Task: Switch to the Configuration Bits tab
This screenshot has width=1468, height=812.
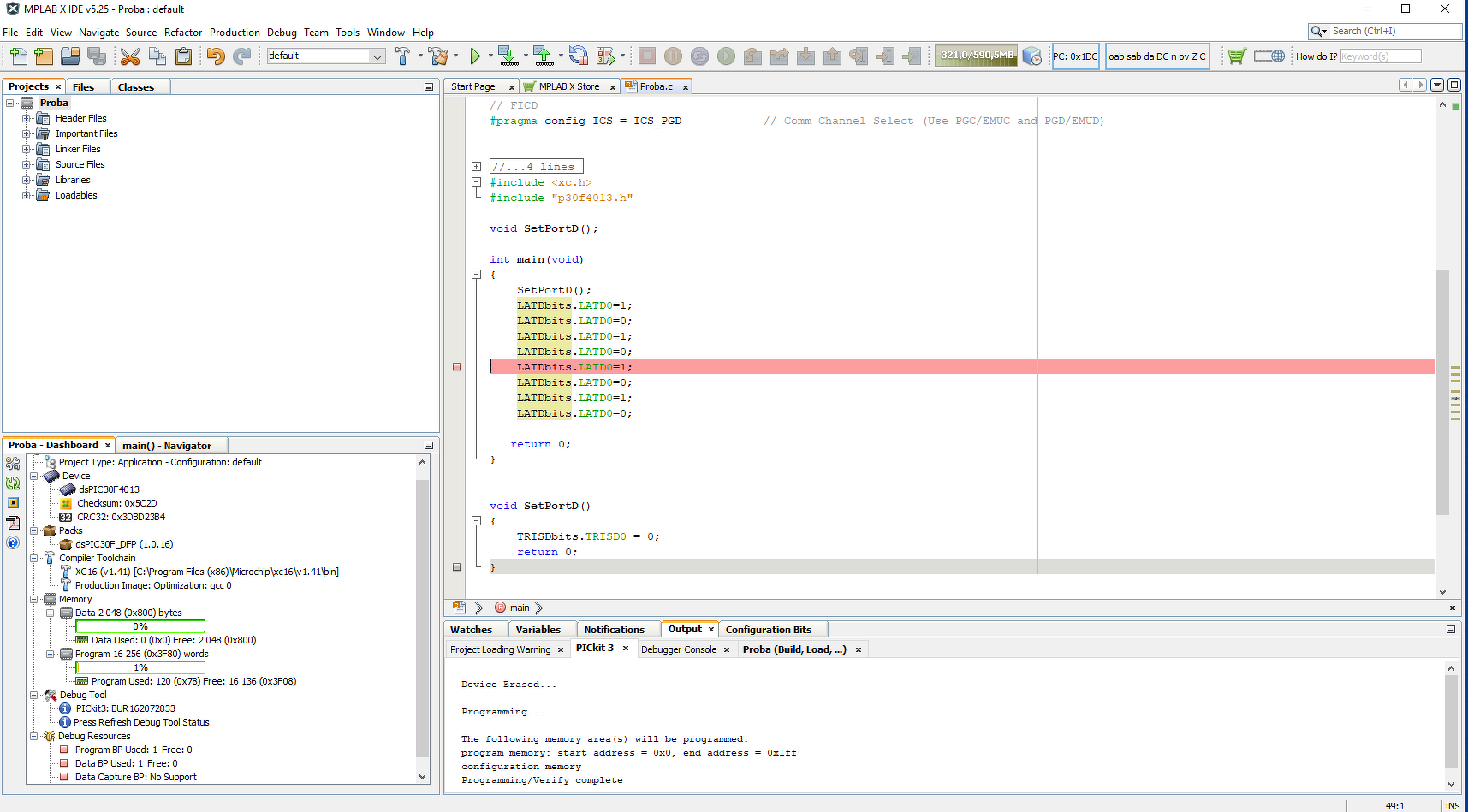Action: [x=768, y=630]
